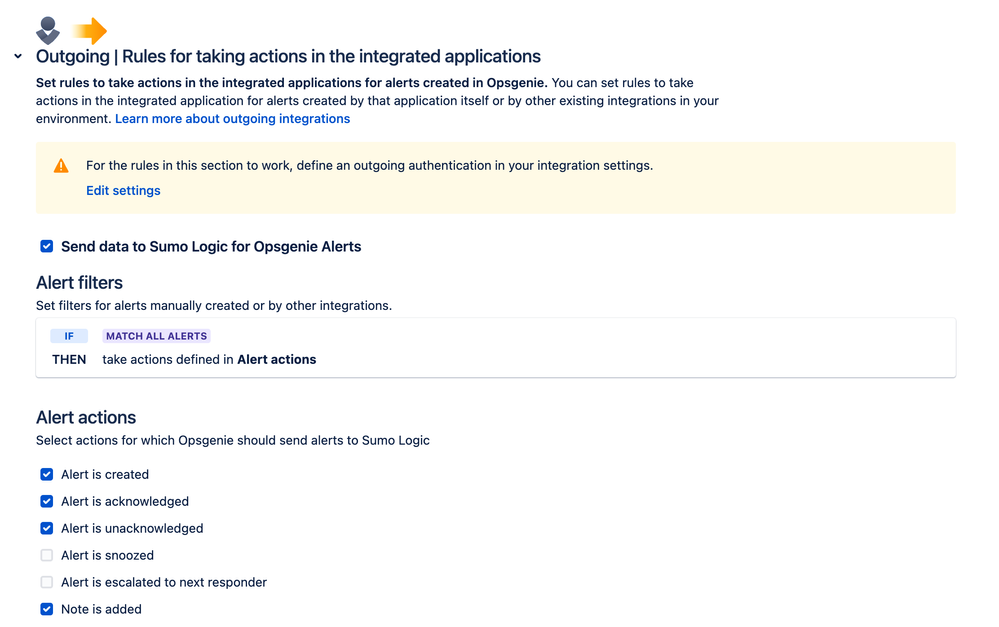Click the Alert filters heading
Viewport: 999px width, 627px height.
[79, 283]
